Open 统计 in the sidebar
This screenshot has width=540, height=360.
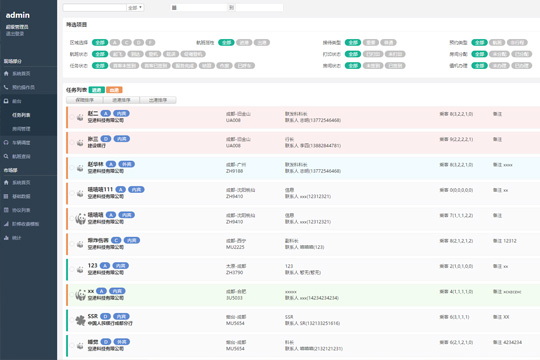coord(17,237)
